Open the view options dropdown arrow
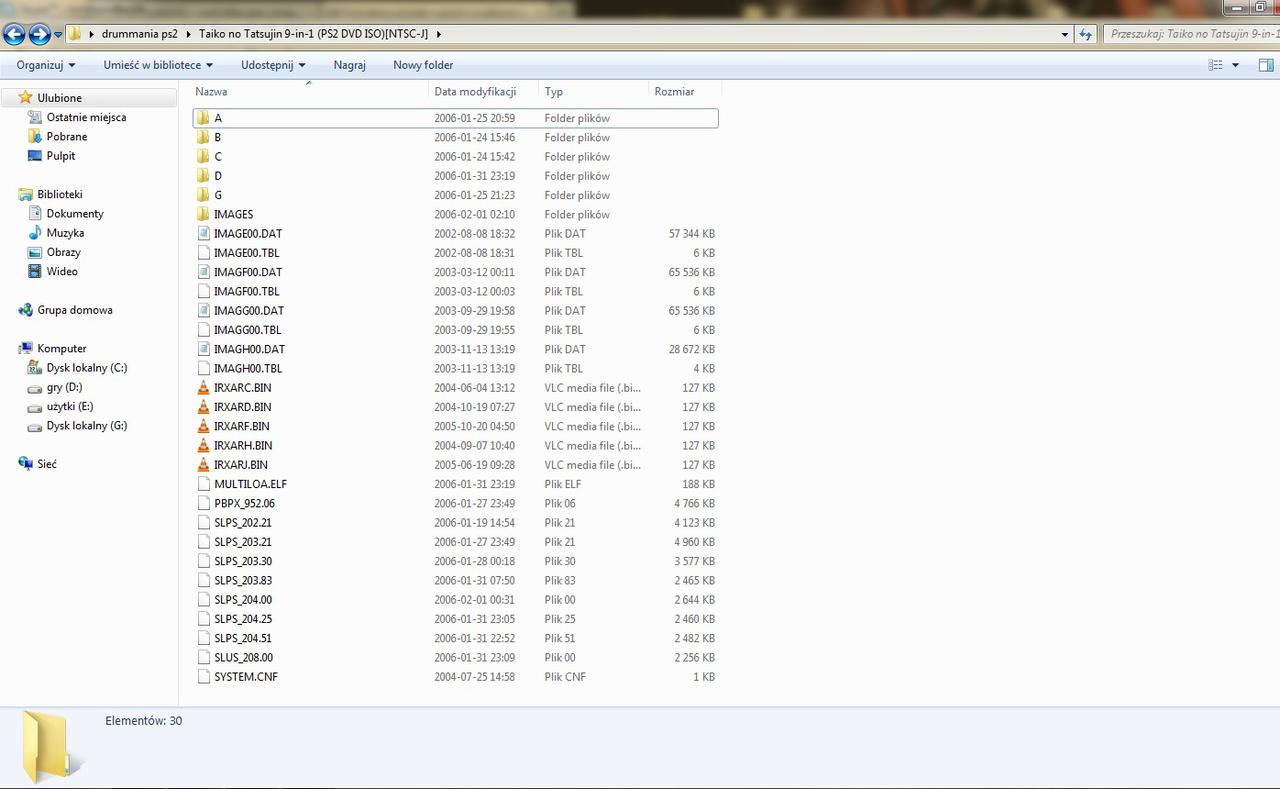Viewport: 1280px width, 789px height. [x=1235, y=65]
